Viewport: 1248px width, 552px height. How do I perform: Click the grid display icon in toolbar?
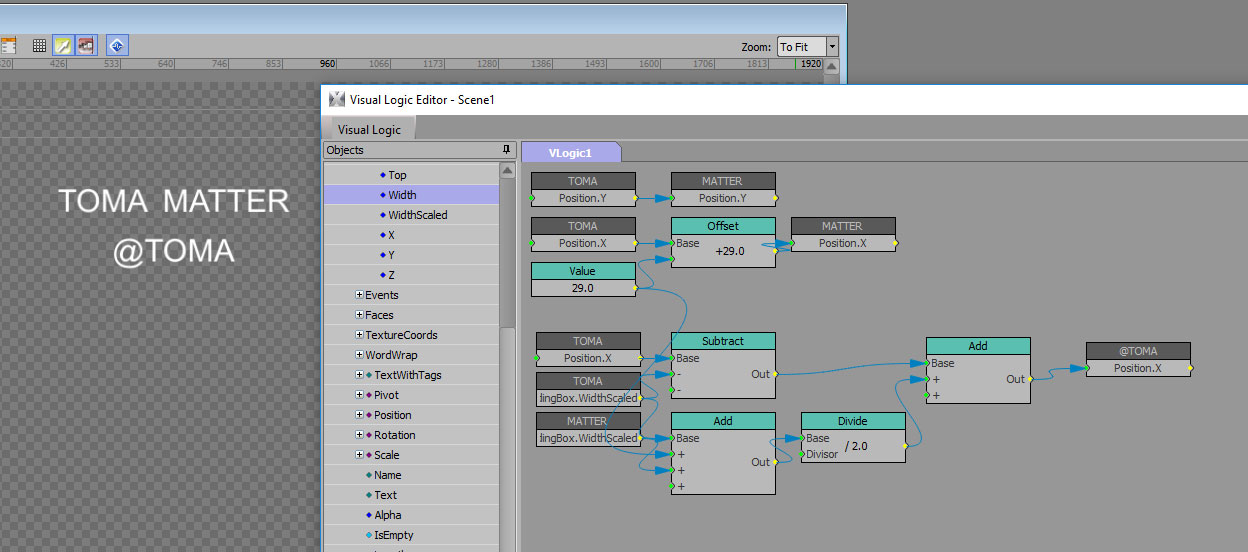[x=39, y=46]
